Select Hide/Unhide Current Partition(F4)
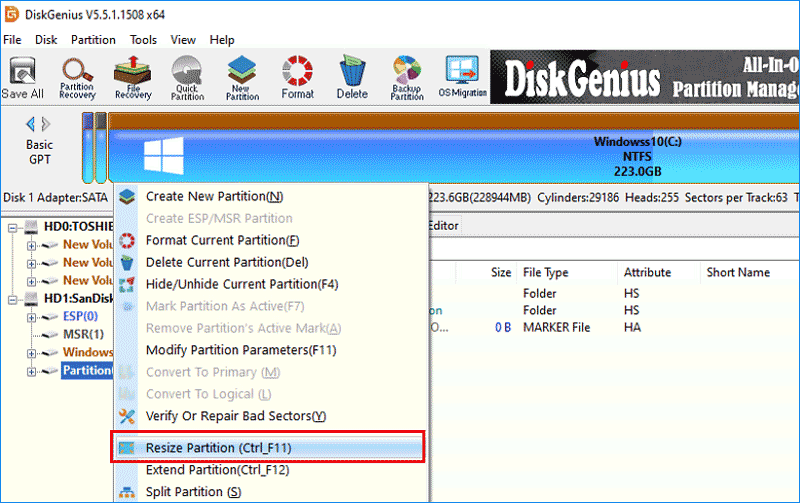Viewport: 800px width, 503px height. (270, 284)
